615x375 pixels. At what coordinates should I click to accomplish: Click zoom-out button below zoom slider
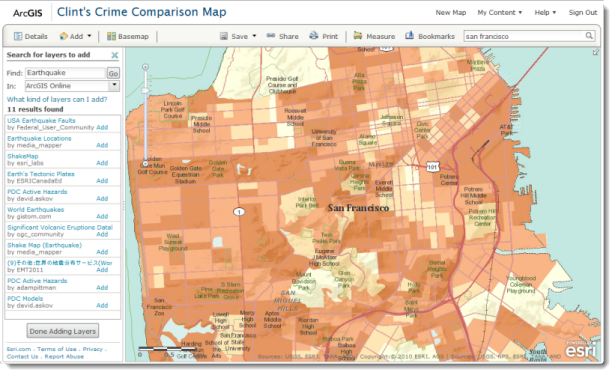[x=146, y=164]
